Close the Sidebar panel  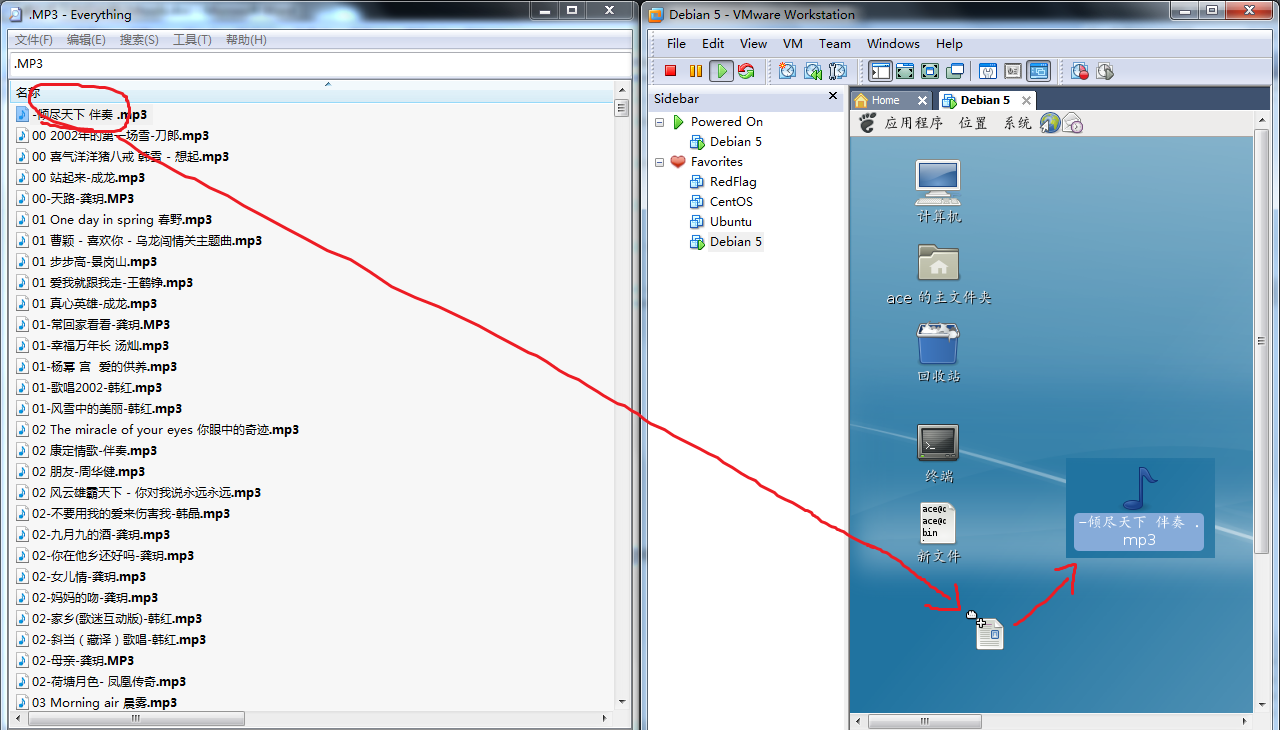click(x=833, y=98)
